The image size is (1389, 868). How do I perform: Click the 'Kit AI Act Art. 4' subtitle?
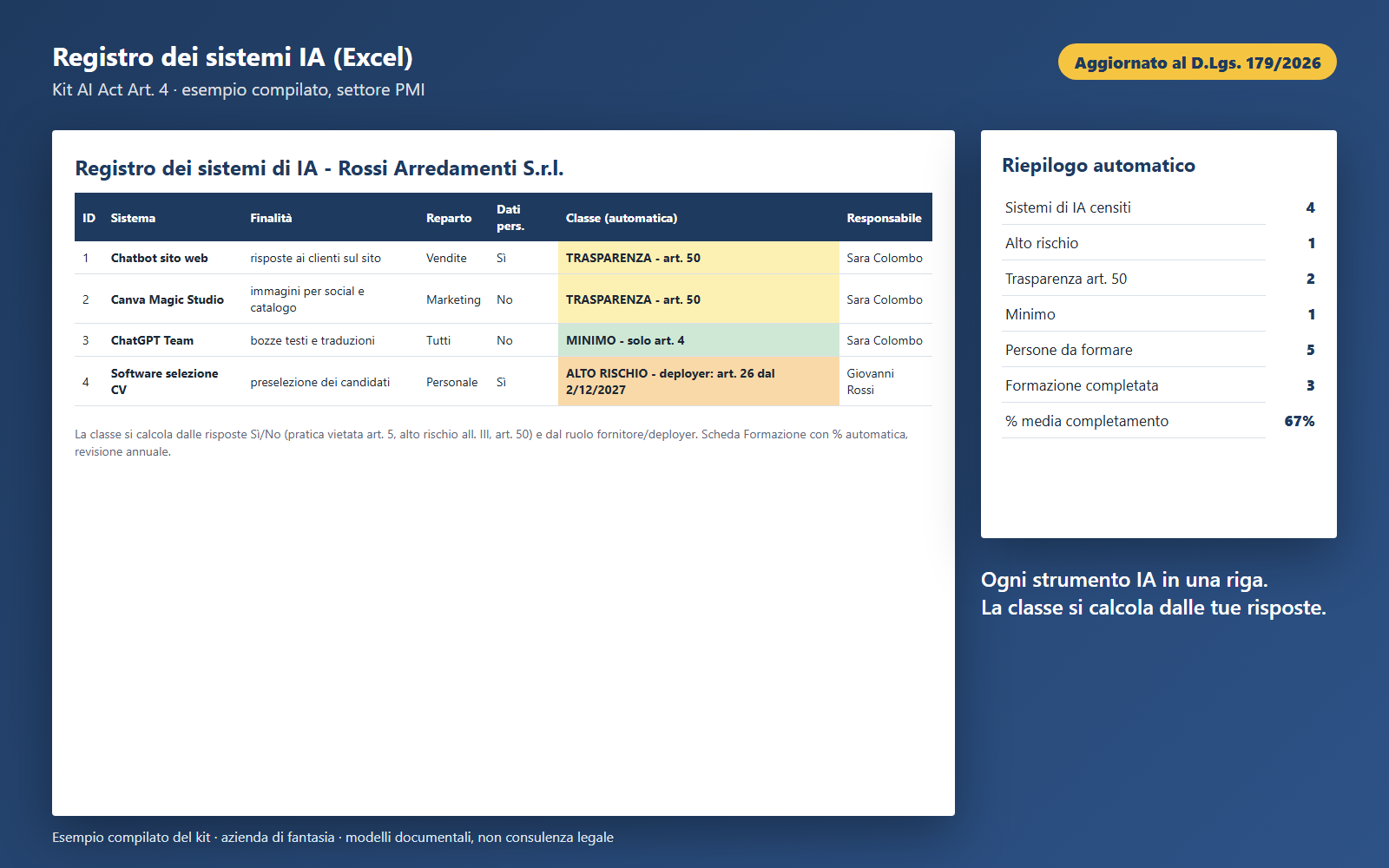point(238,89)
